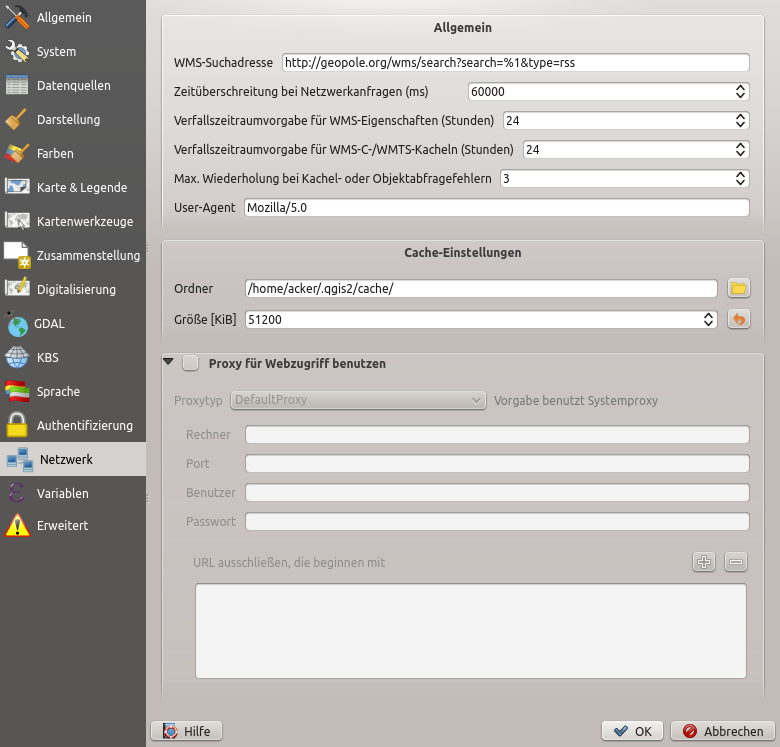
Task: Collapse the Proxy group disclosure triangle
Action: click(168, 363)
